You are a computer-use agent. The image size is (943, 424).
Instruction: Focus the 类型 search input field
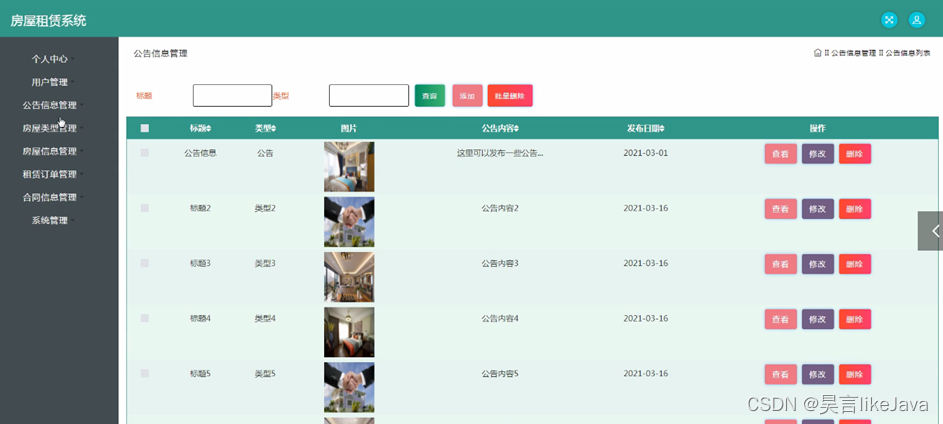[369, 96]
